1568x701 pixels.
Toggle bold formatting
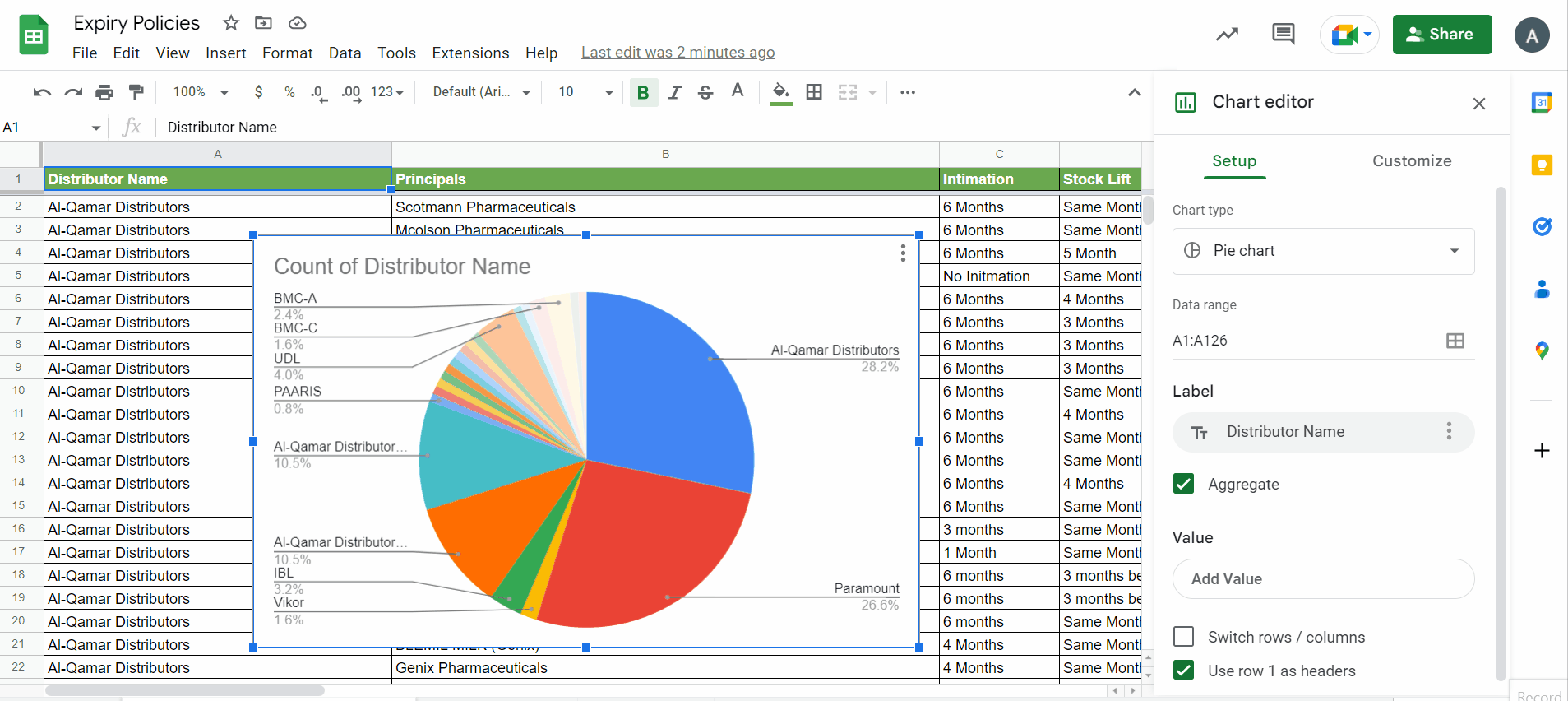(x=643, y=92)
